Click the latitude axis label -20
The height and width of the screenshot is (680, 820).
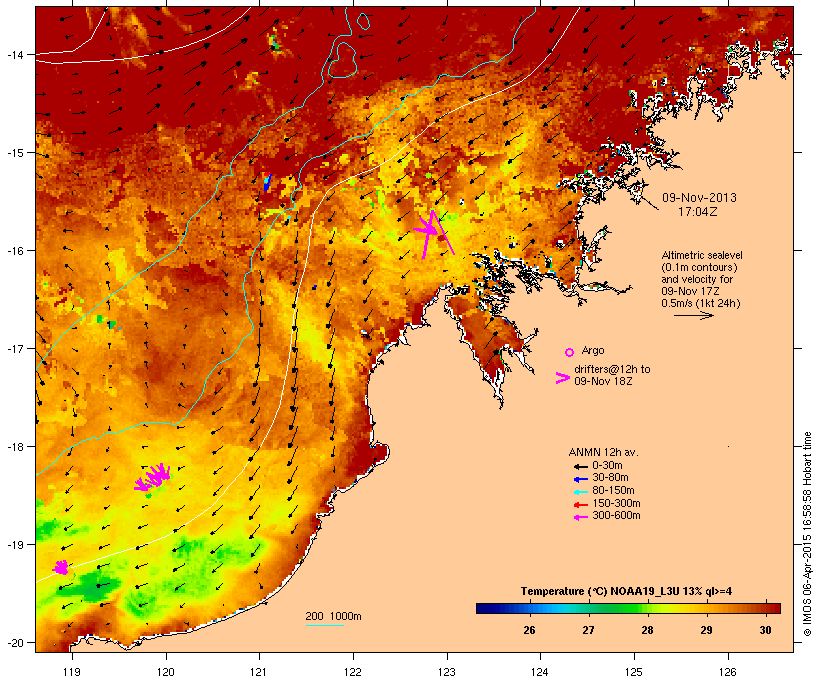point(14,643)
